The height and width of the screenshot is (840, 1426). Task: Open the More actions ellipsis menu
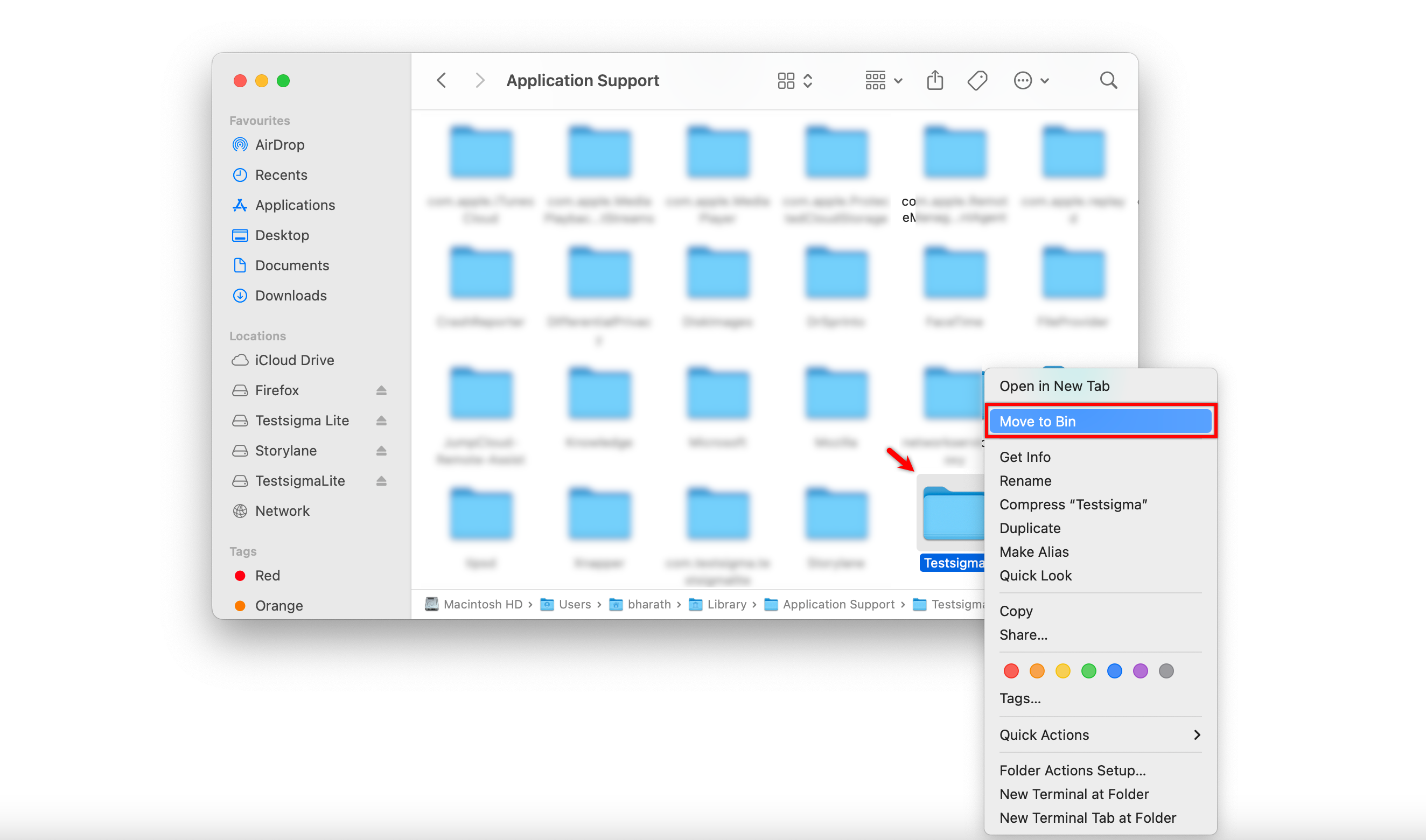1031,80
